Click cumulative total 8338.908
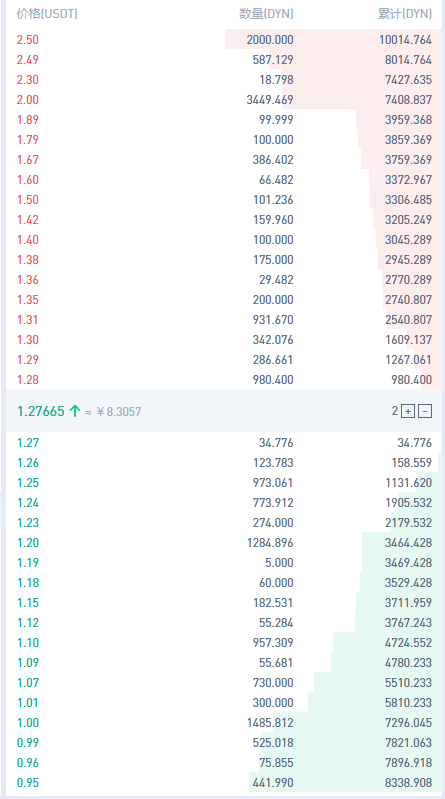This screenshot has width=445, height=799. [x=408, y=783]
